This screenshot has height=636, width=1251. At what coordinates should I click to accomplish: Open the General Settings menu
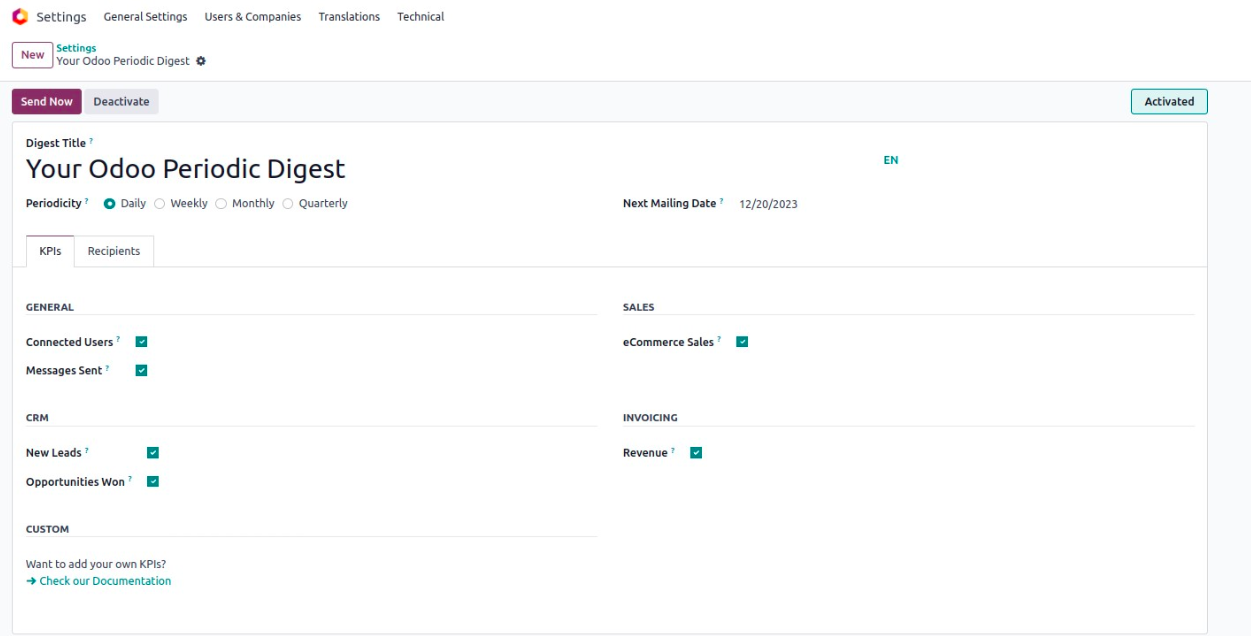click(145, 17)
